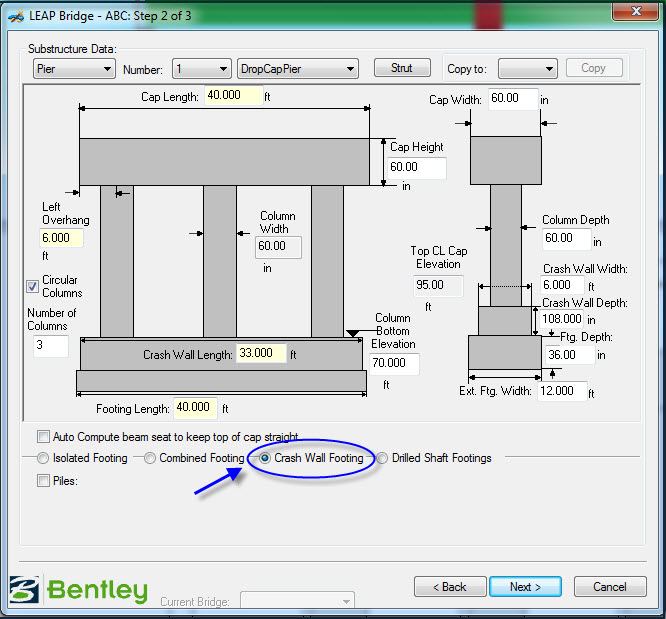Toggle the Circular Columns checkbox

point(33,286)
